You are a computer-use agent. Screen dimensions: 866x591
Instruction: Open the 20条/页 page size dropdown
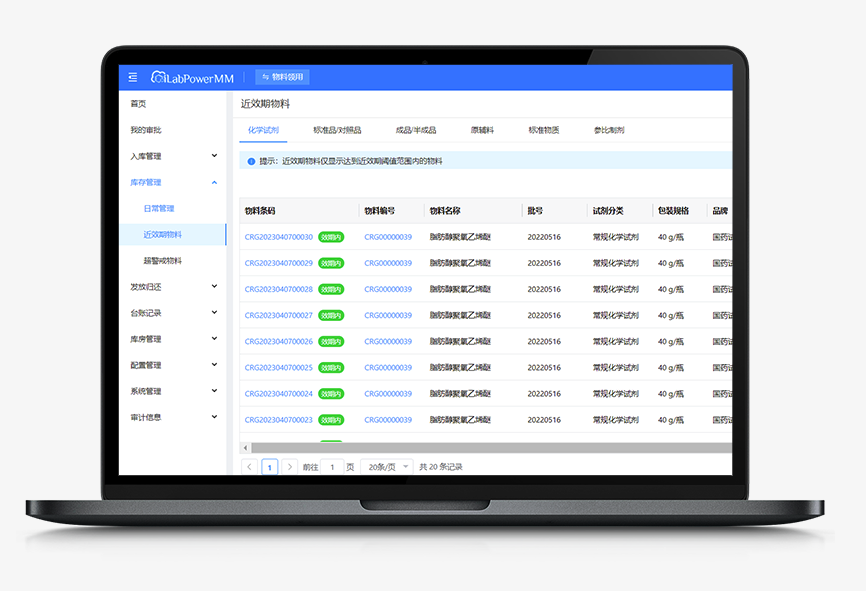[386, 467]
